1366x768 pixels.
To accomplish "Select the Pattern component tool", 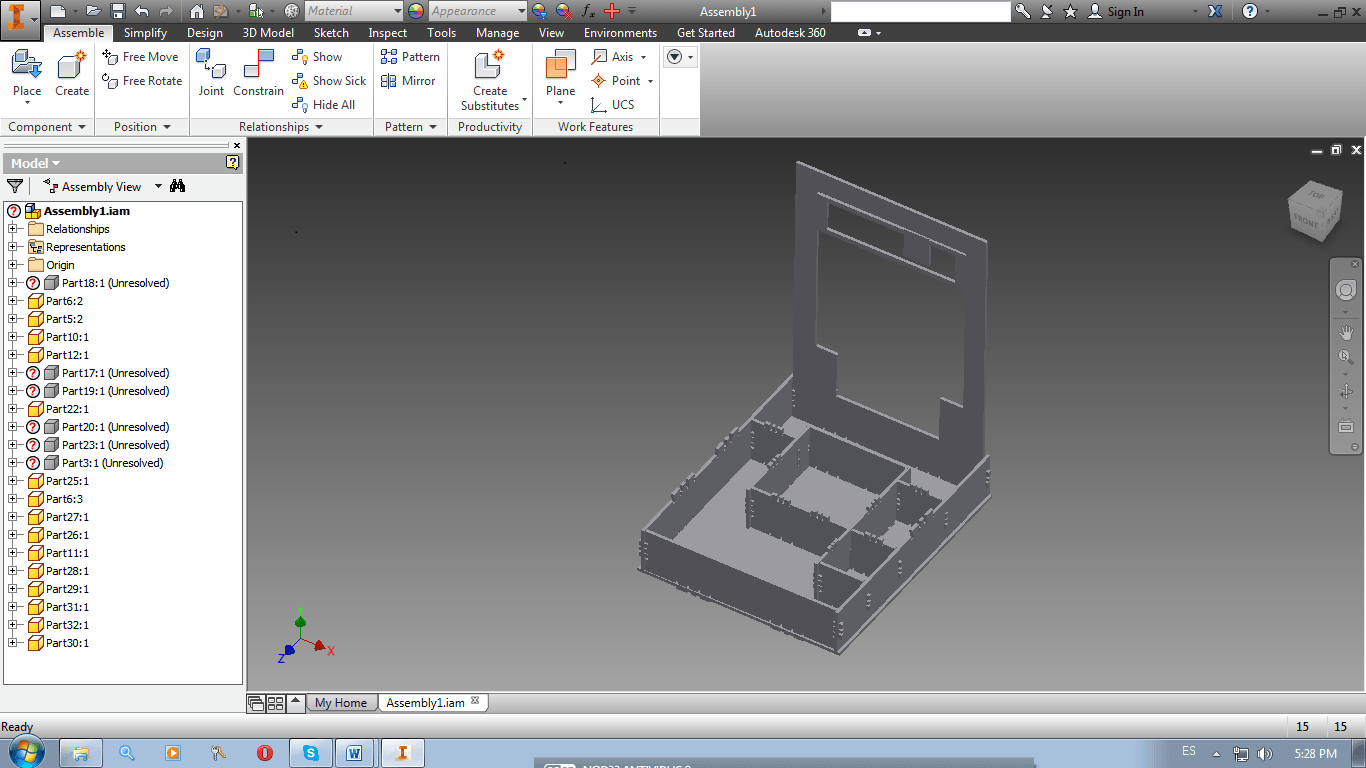I will [x=410, y=57].
